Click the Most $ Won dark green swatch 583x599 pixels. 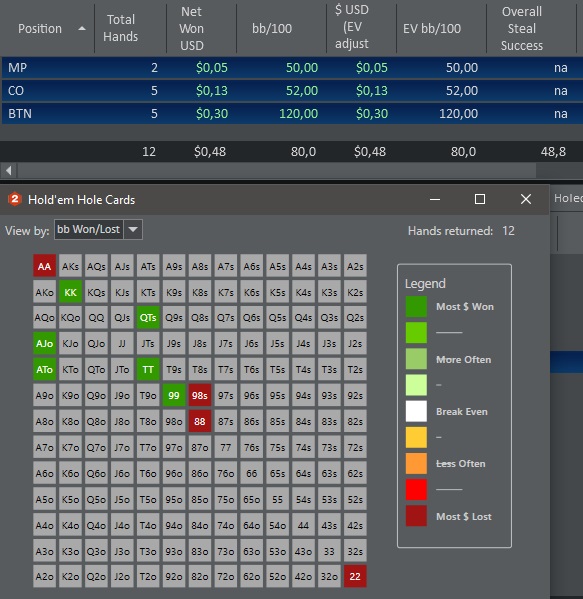click(416, 306)
